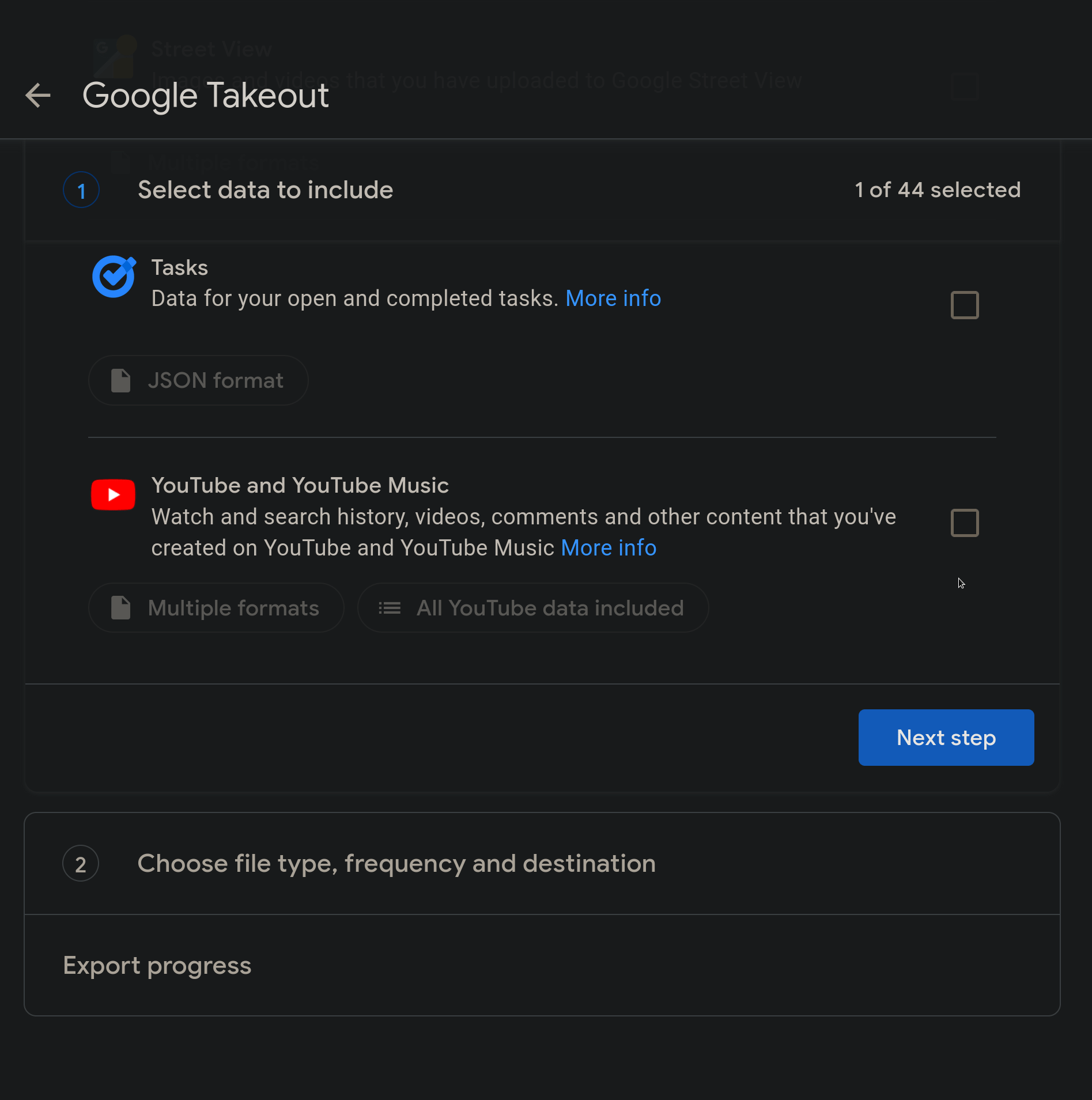Viewport: 1092px width, 1100px height.
Task: Check the YouTube and YouTube Music checkbox
Action: 964,523
